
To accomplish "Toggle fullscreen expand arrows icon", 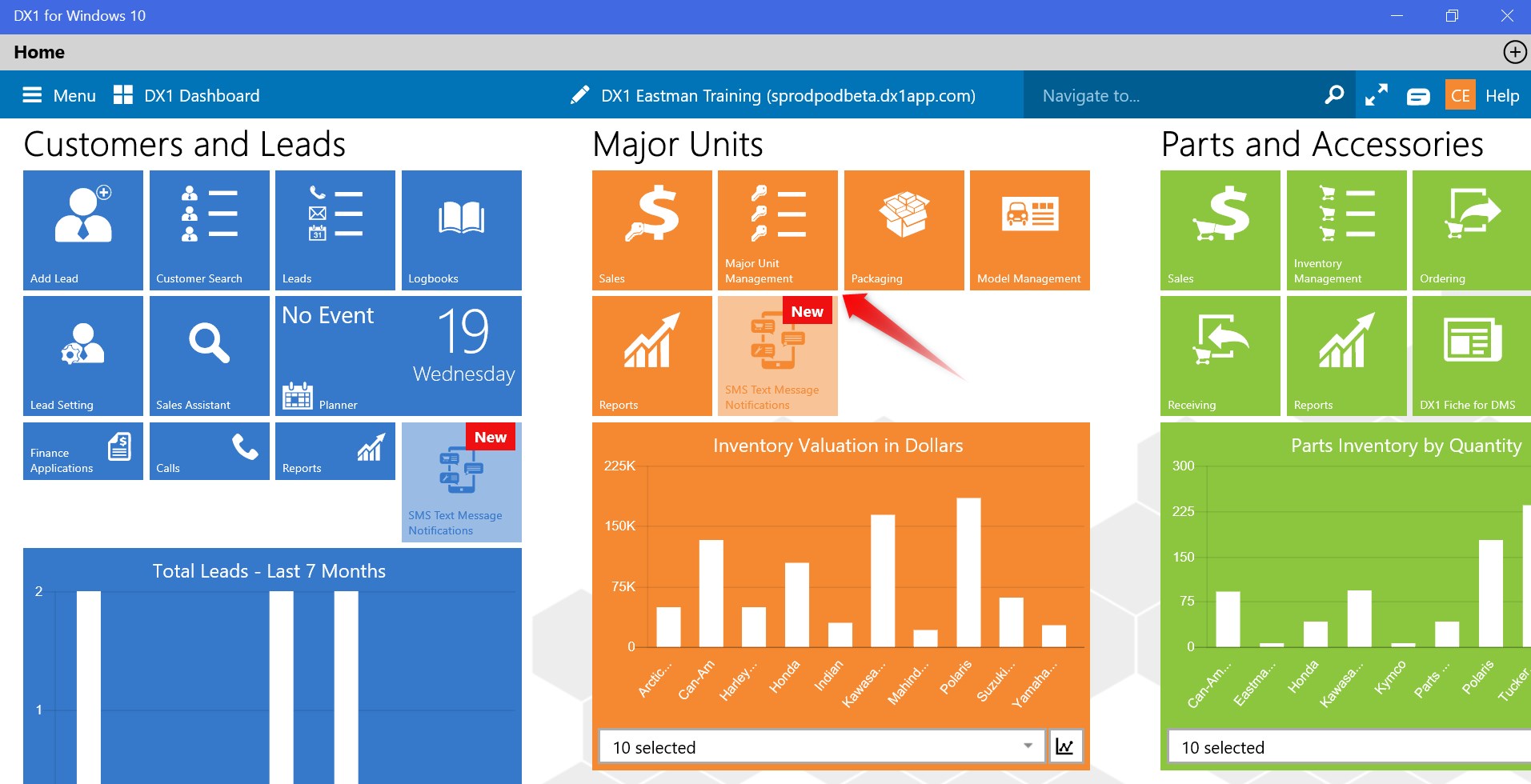I will 1377,95.
